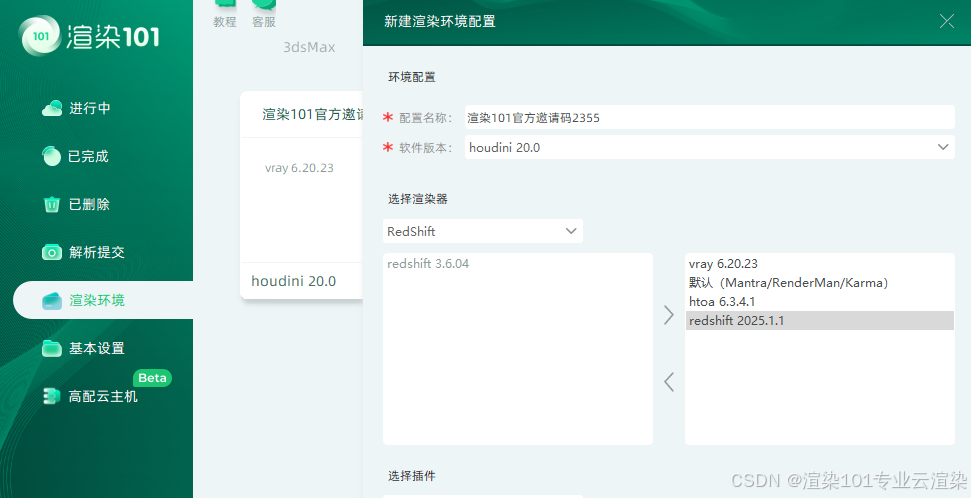Viewport: 971px width, 498px height.
Task: Click the 已删除 trash icon
Action: tap(51, 204)
